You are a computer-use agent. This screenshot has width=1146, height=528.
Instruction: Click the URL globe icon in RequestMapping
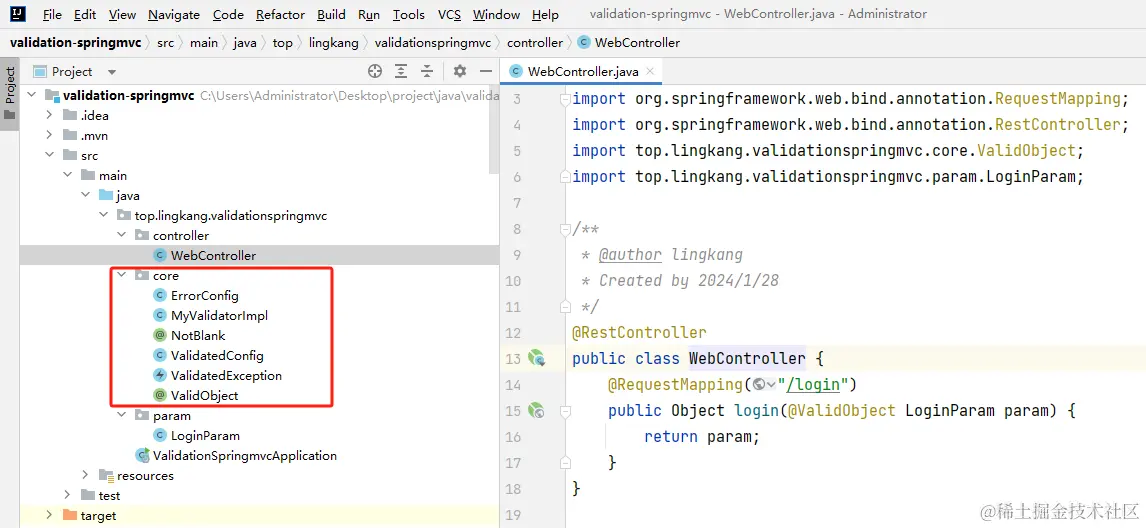[x=759, y=385]
